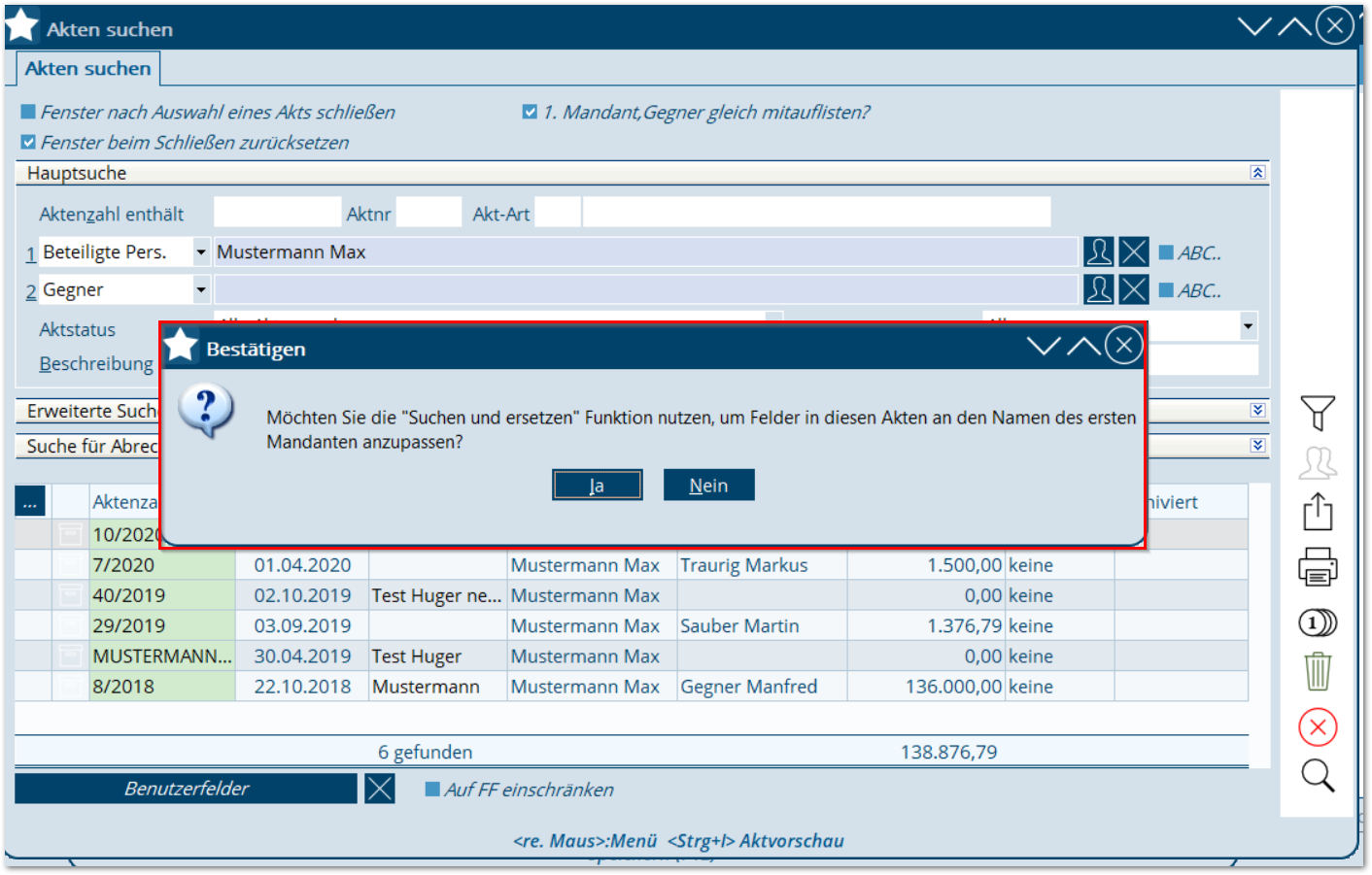Click date 02.10.2019 cell

[x=302, y=595]
